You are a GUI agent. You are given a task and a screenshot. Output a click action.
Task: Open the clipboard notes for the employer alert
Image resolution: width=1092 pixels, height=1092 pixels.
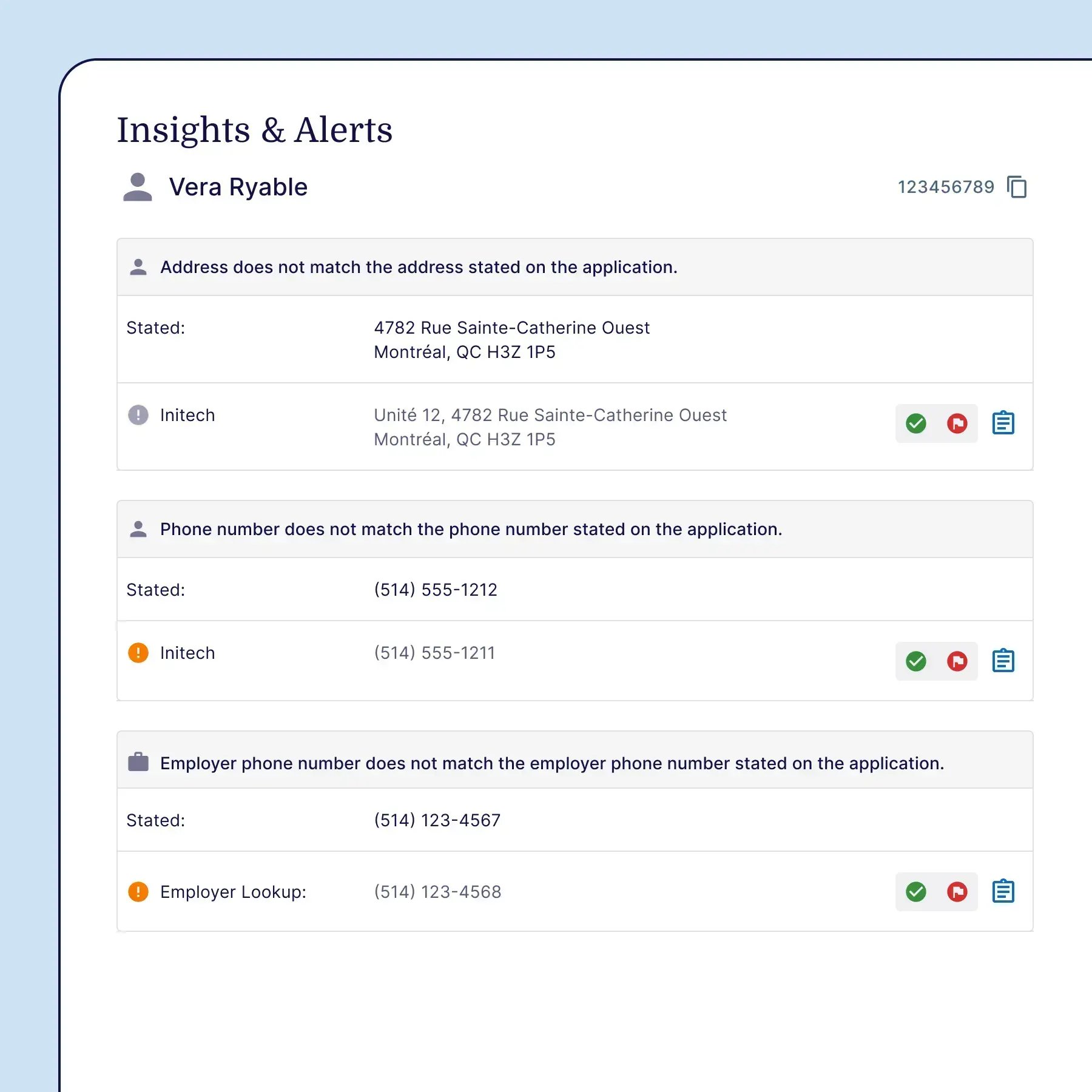pos(1004,891)
